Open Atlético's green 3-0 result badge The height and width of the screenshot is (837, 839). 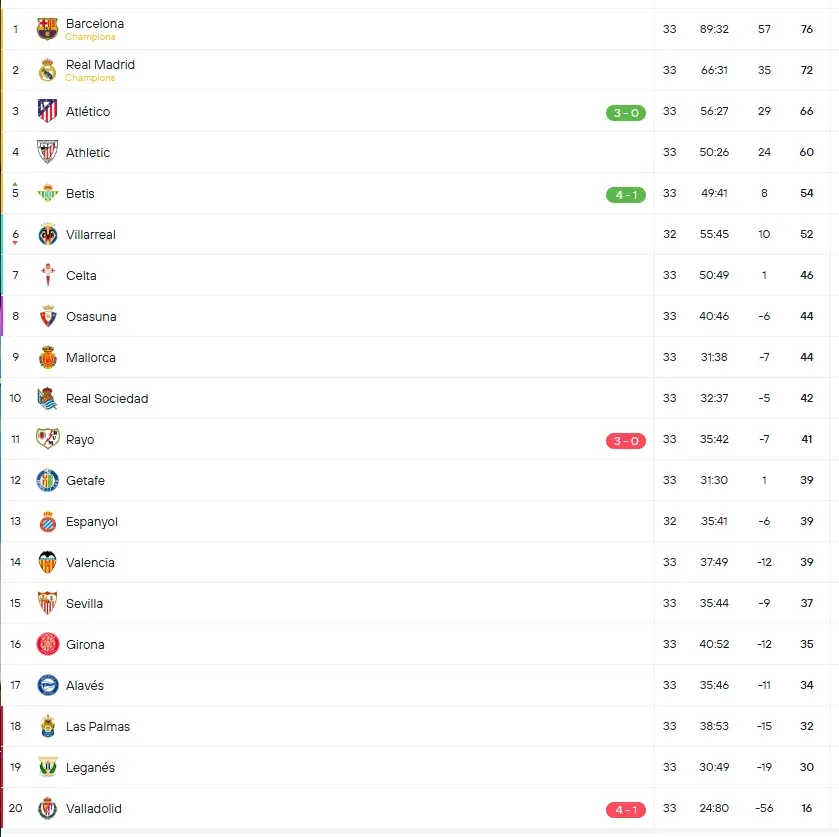pos(626,113)
